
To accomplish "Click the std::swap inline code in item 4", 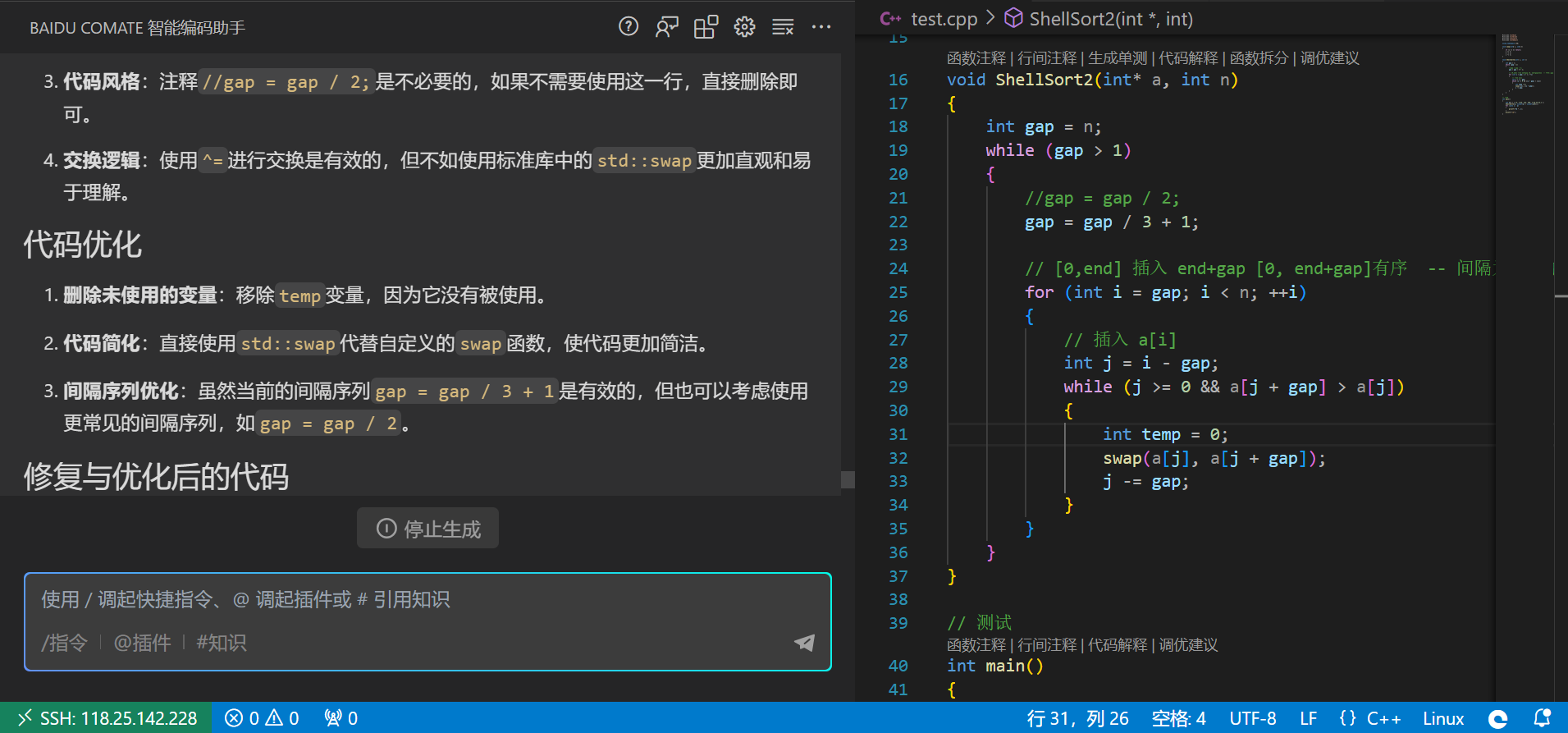I will 645,161.
